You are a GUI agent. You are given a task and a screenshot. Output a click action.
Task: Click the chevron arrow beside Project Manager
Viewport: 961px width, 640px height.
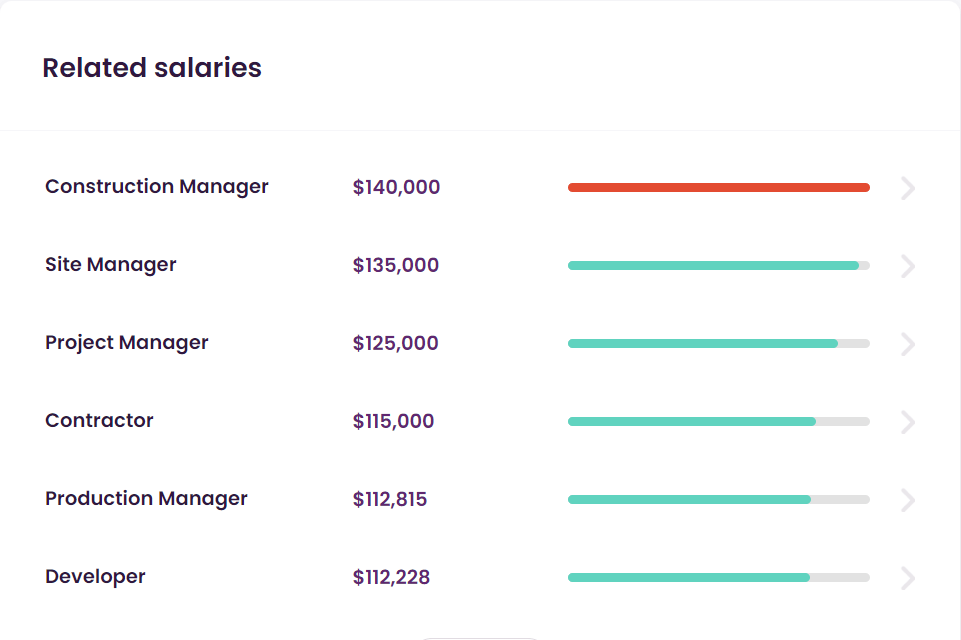(x=907, y=344)
